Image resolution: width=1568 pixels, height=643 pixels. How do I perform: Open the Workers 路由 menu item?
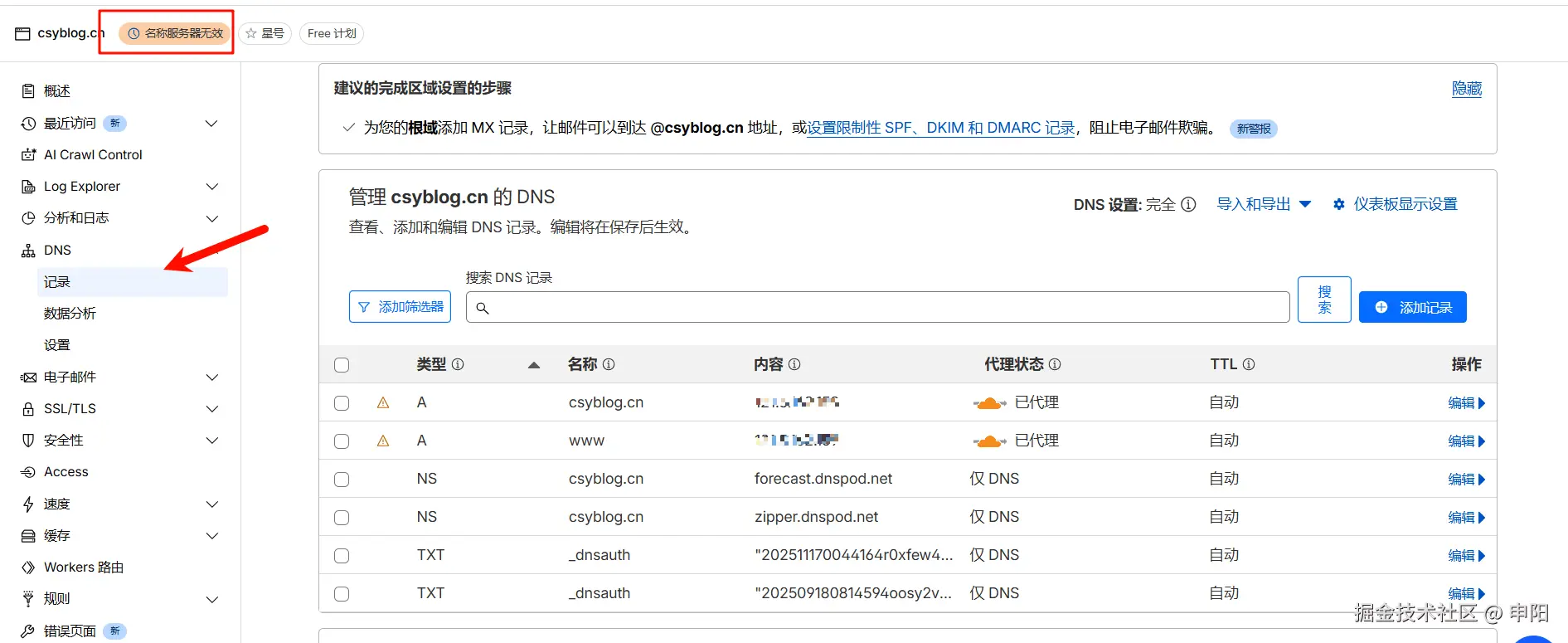click(x=84, y=567)
